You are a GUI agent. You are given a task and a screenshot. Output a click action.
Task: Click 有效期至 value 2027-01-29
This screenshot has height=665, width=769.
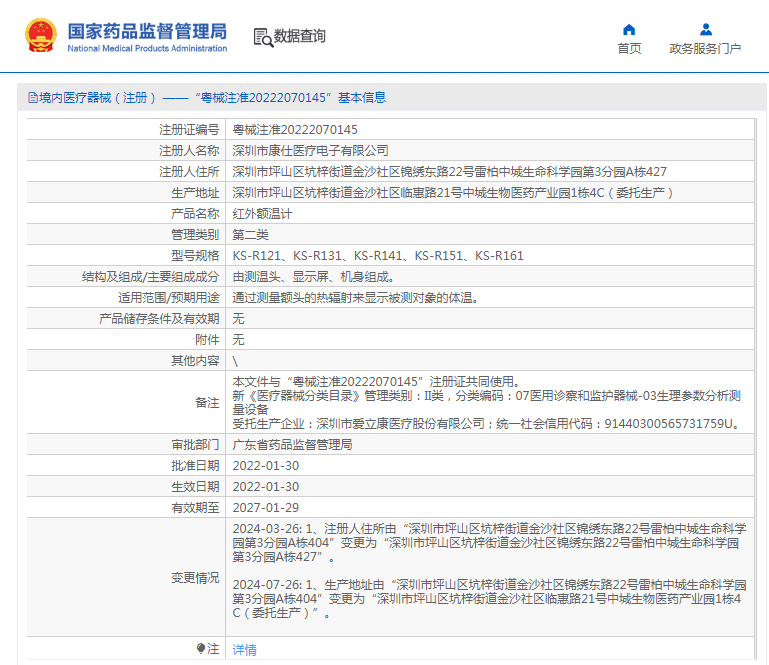(x=265, y=508)
